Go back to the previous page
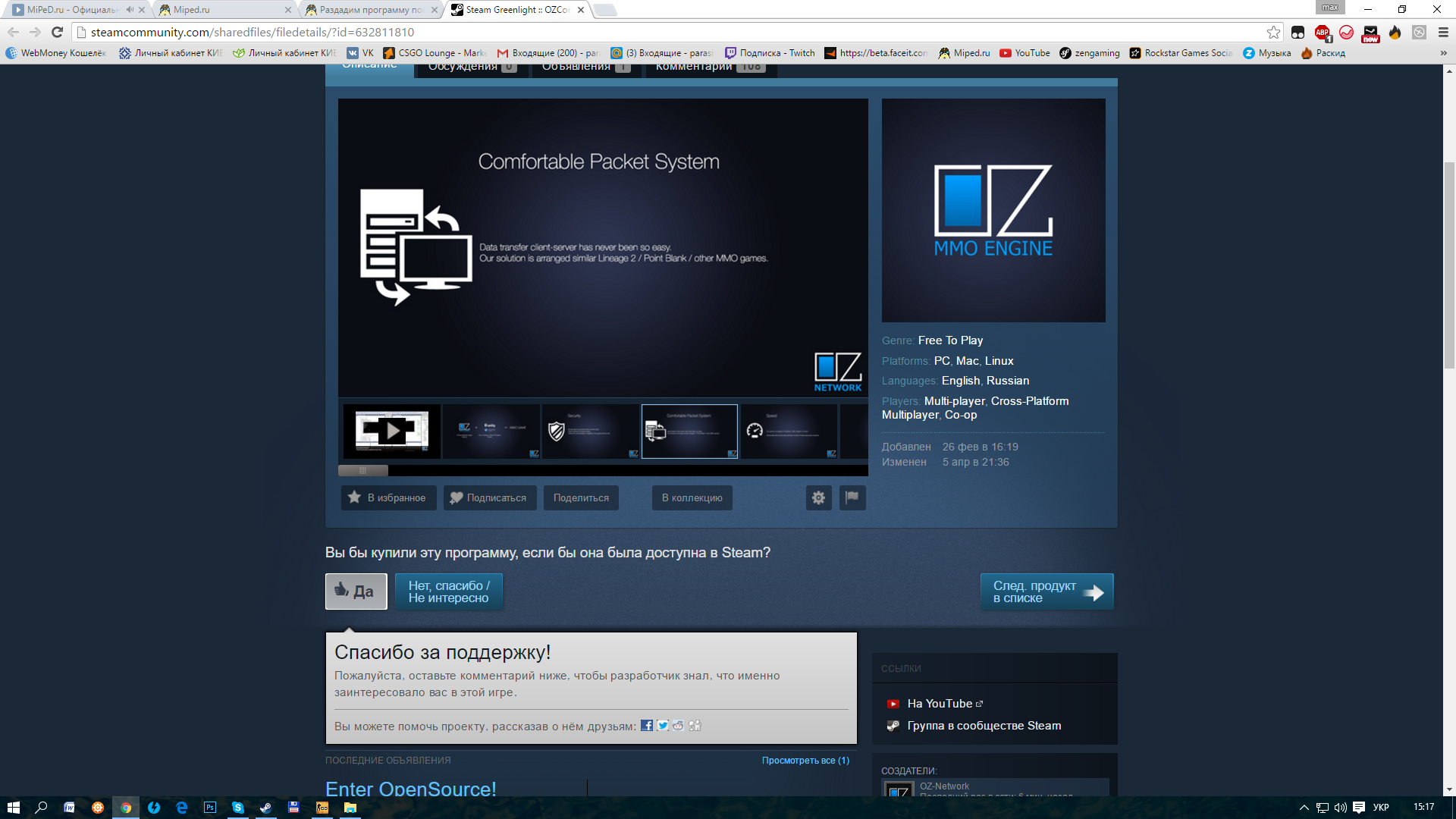Viewport: 1456px width, 819px height. click(x=13, y=33)
